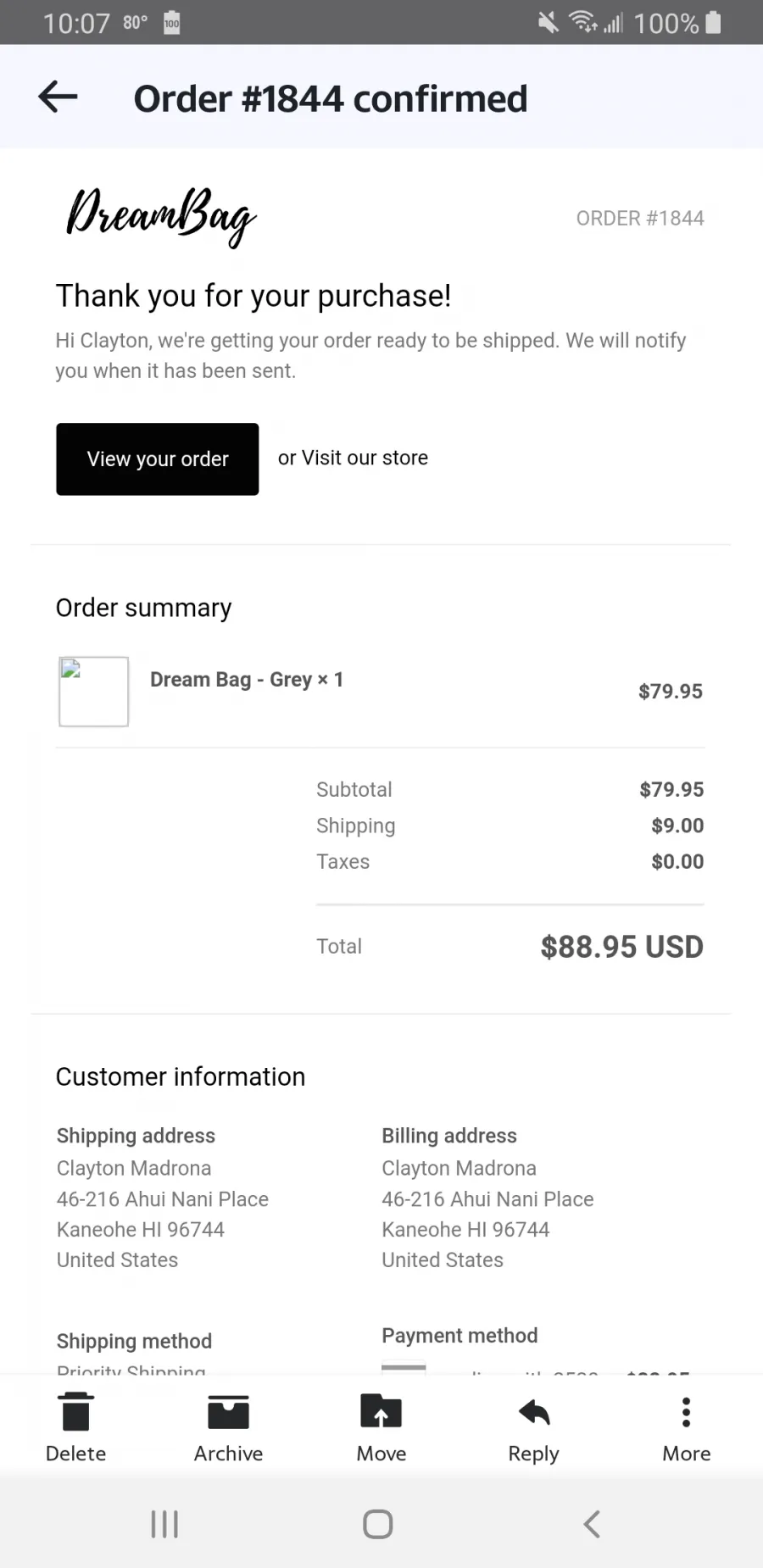The width and height of the screenshot is (763, 1568).
Task: Go to Android home screen
Action: click(378, 1524)
